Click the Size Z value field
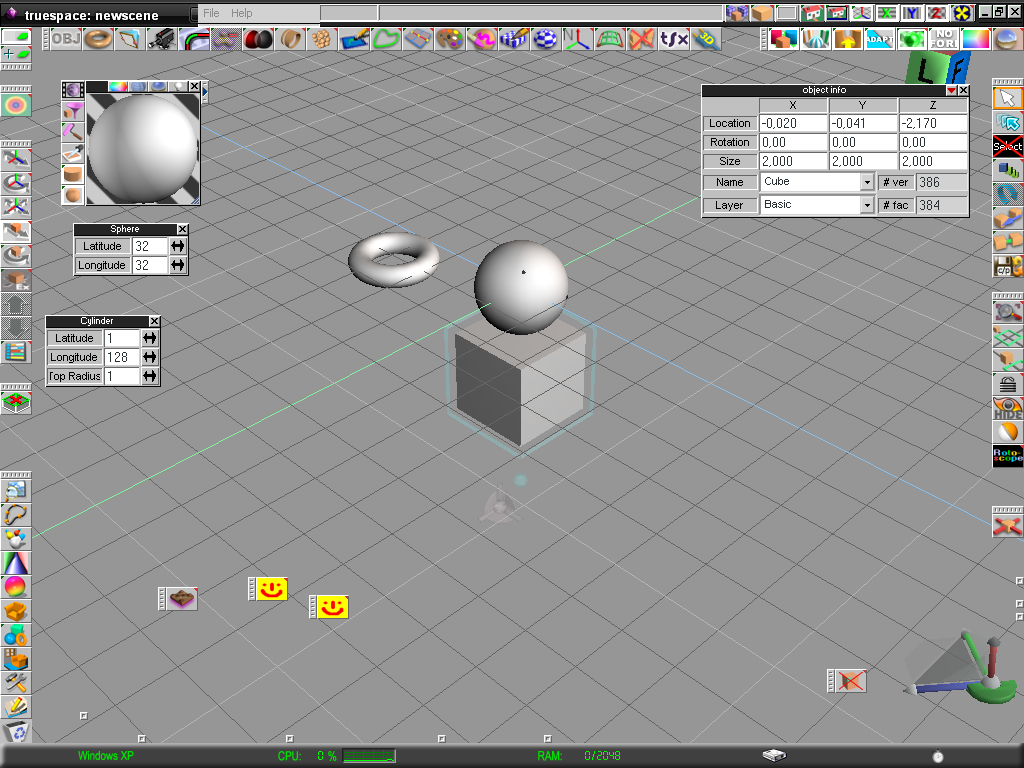The height and width of the screenshot is (768, 1024). tap(933, 161)
